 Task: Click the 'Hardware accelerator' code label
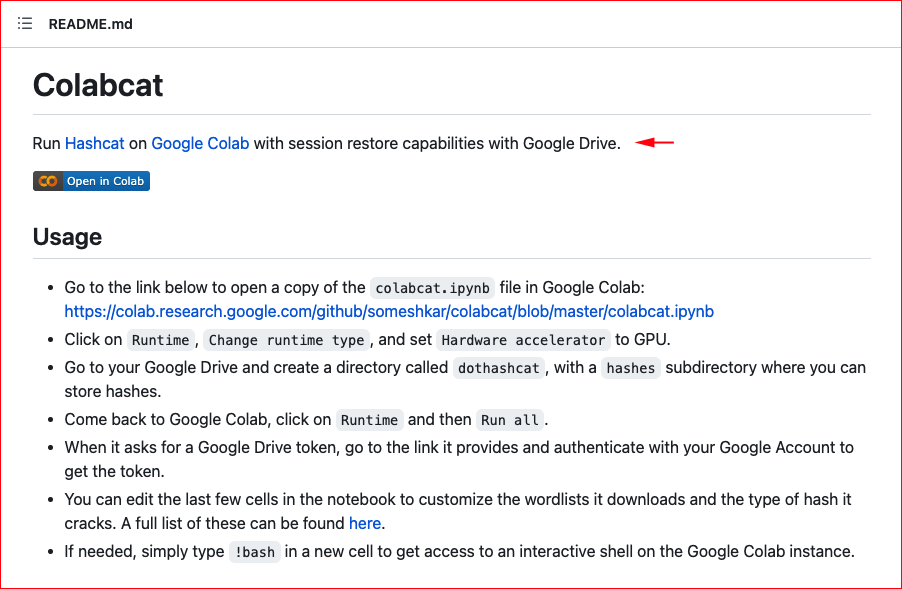(523, 340)
